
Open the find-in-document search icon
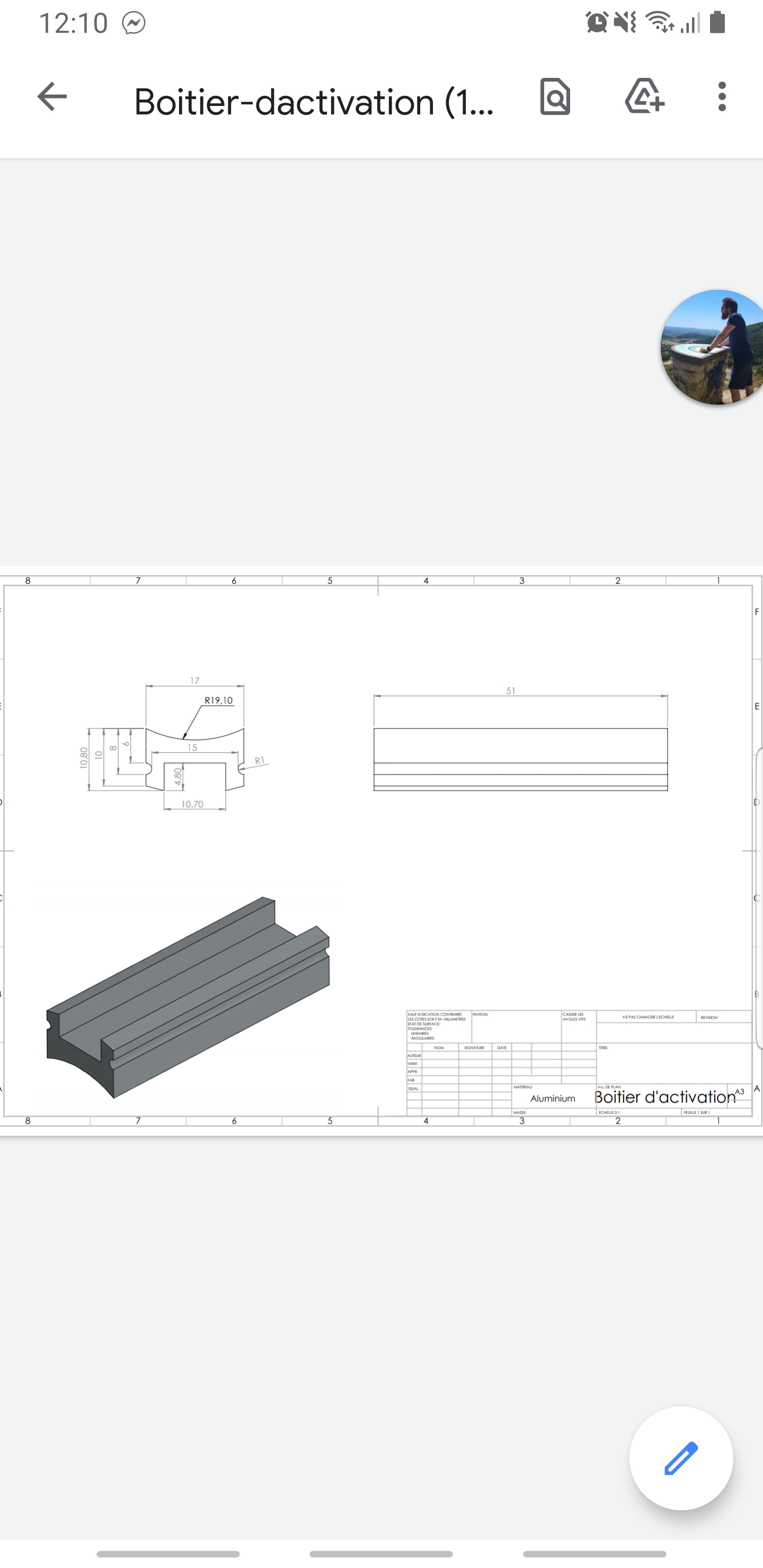coord(555,97)
